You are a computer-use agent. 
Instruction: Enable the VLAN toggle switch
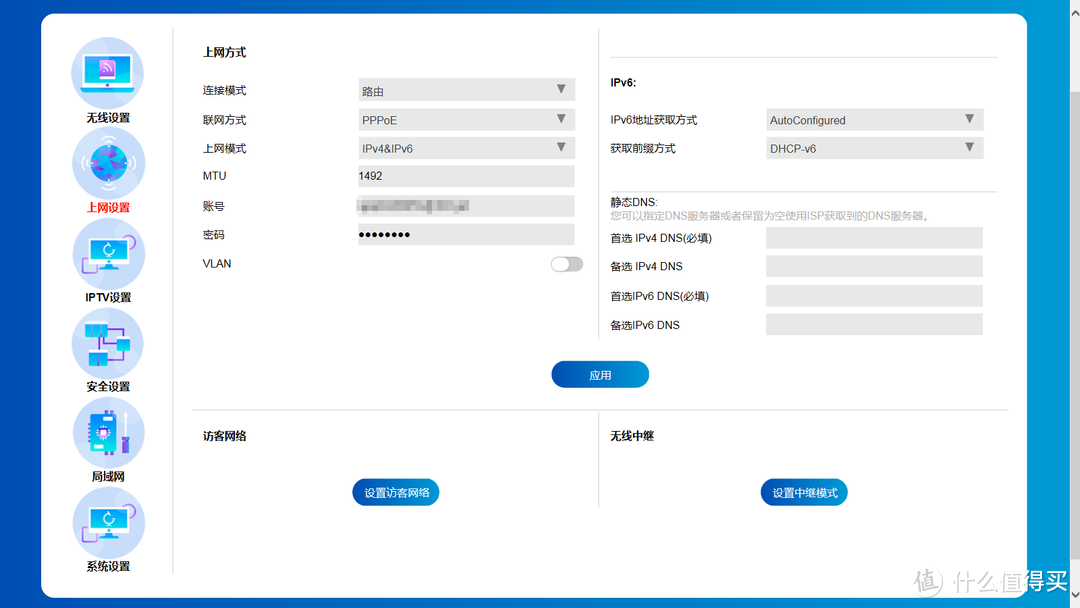click(565, 263)
